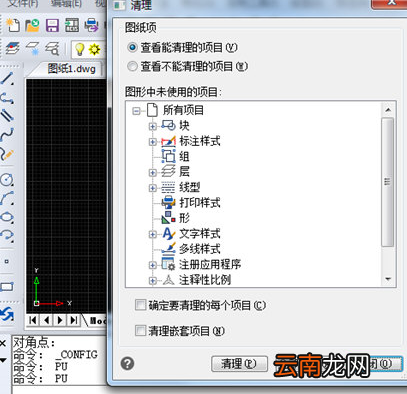Viewport: 407px width, 394px height.
Task: Expand the 块 tree node
Action: coord(153,126)
